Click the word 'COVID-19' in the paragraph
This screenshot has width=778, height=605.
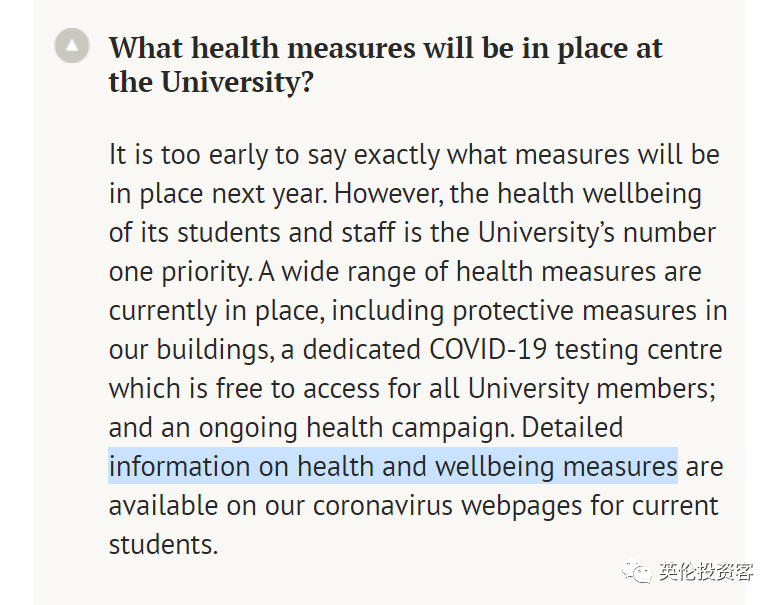(x=488, y=349)
